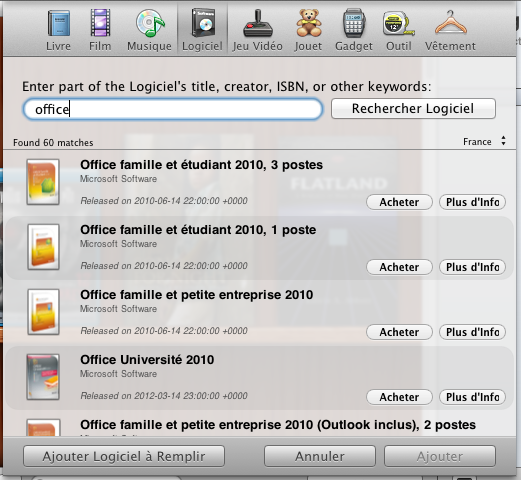Open Plus d'Info for Office petite entreprise 2010
The height and width of the screenshot is (480, 521).
[472, 332]
